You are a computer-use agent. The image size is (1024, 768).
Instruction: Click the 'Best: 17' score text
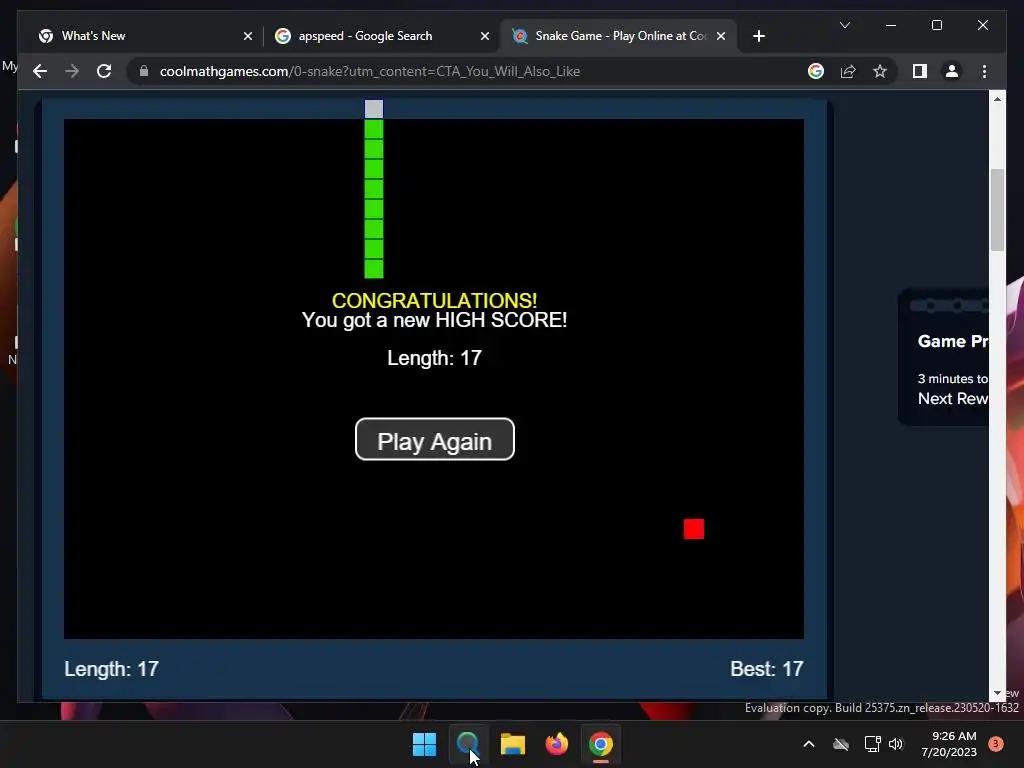coord(766,669)
